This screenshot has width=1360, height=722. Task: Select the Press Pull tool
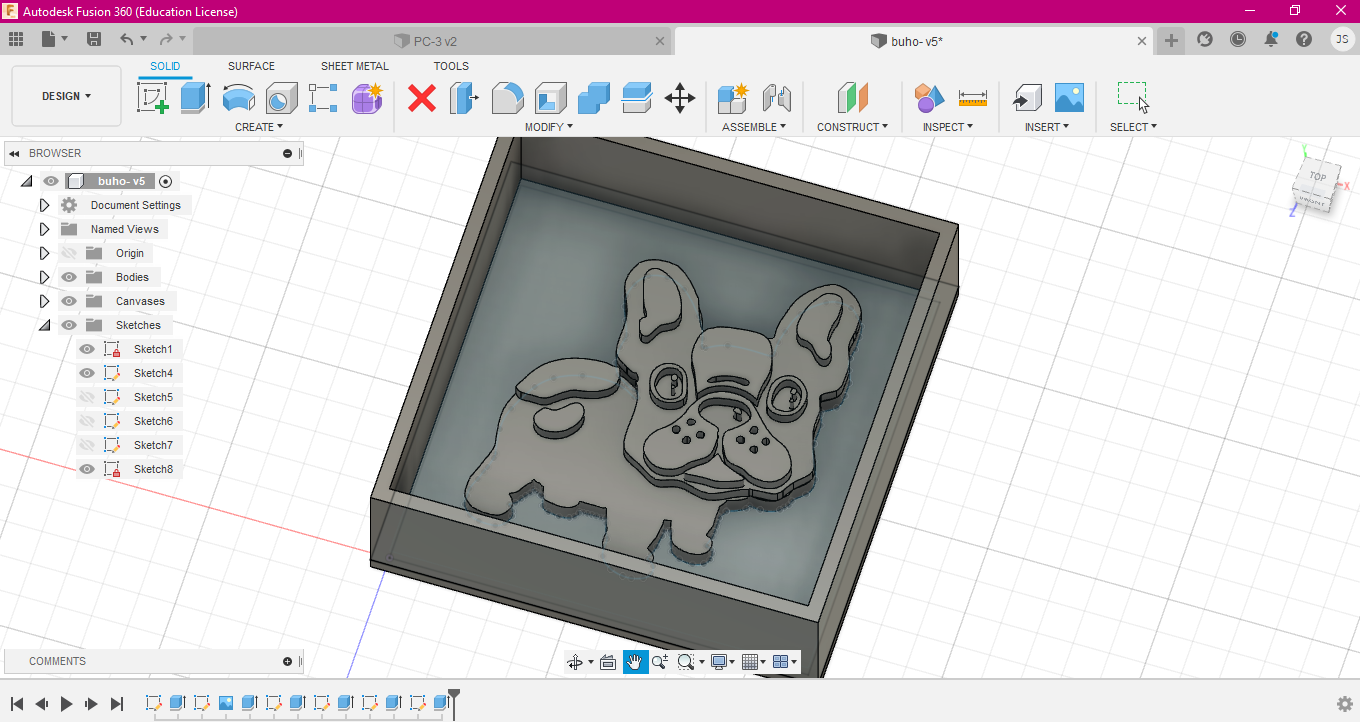coord(465,98)
